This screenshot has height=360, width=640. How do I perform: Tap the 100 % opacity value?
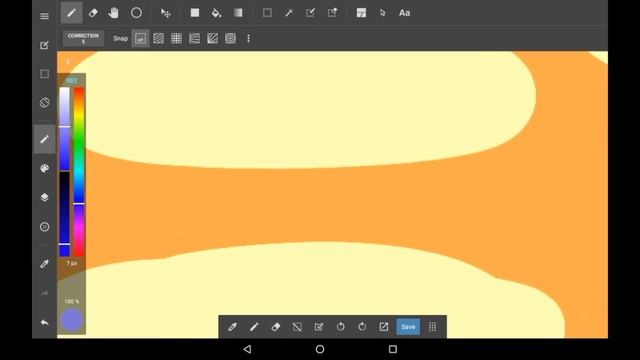(71, 301)
